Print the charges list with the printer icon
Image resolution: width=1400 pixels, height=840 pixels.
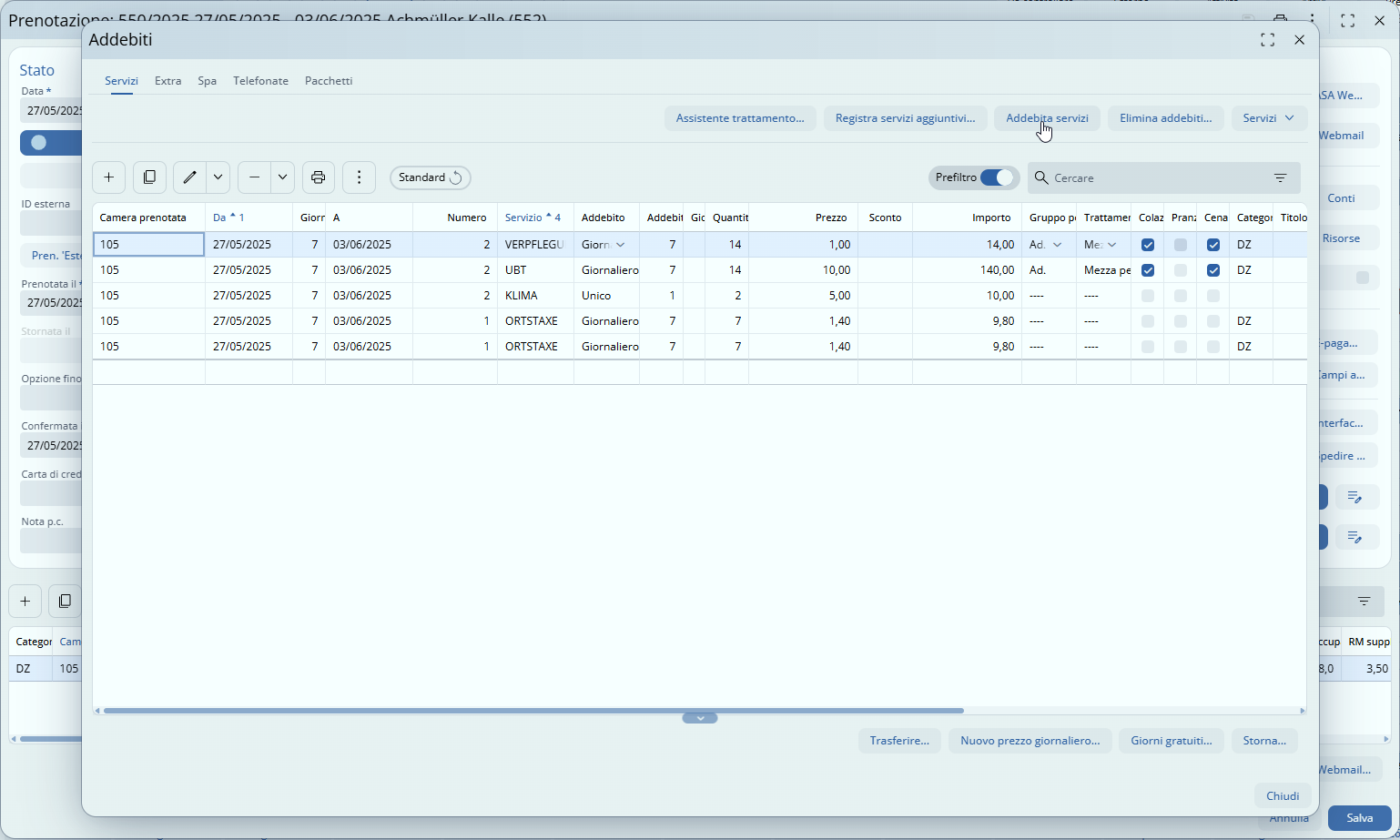coord(319,177)
